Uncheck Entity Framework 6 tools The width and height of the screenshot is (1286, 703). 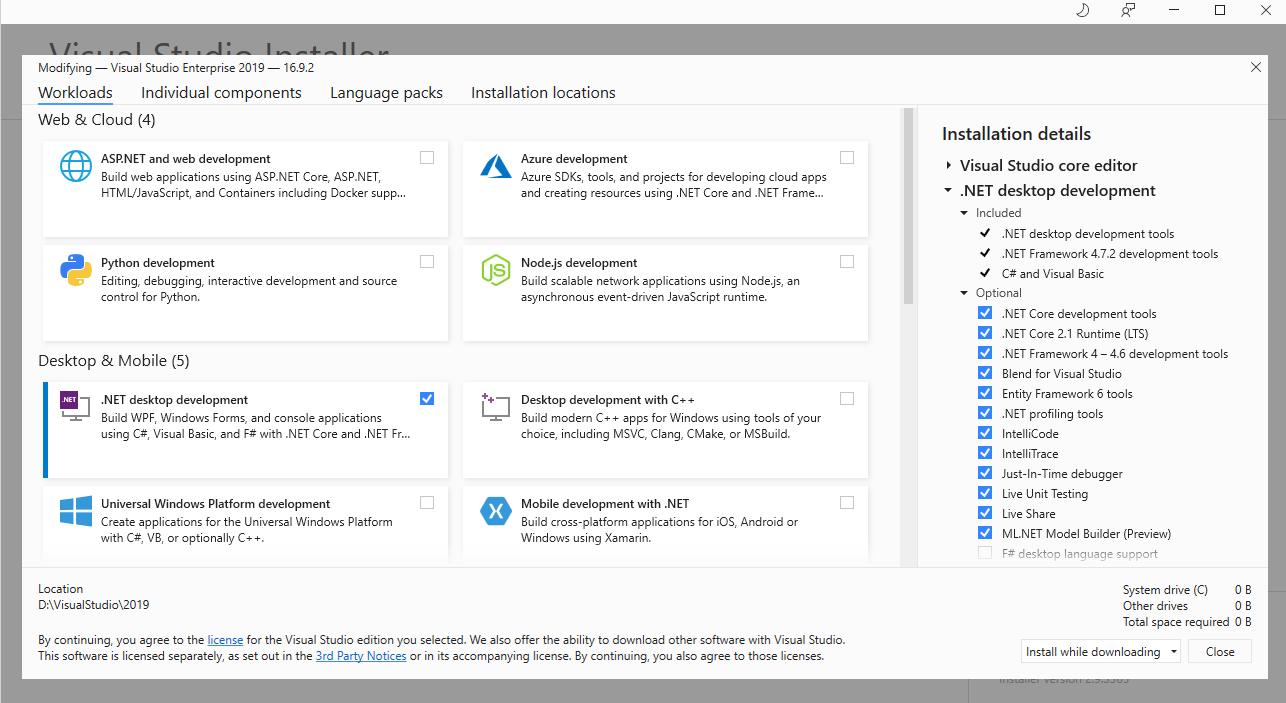pos(985,393)
